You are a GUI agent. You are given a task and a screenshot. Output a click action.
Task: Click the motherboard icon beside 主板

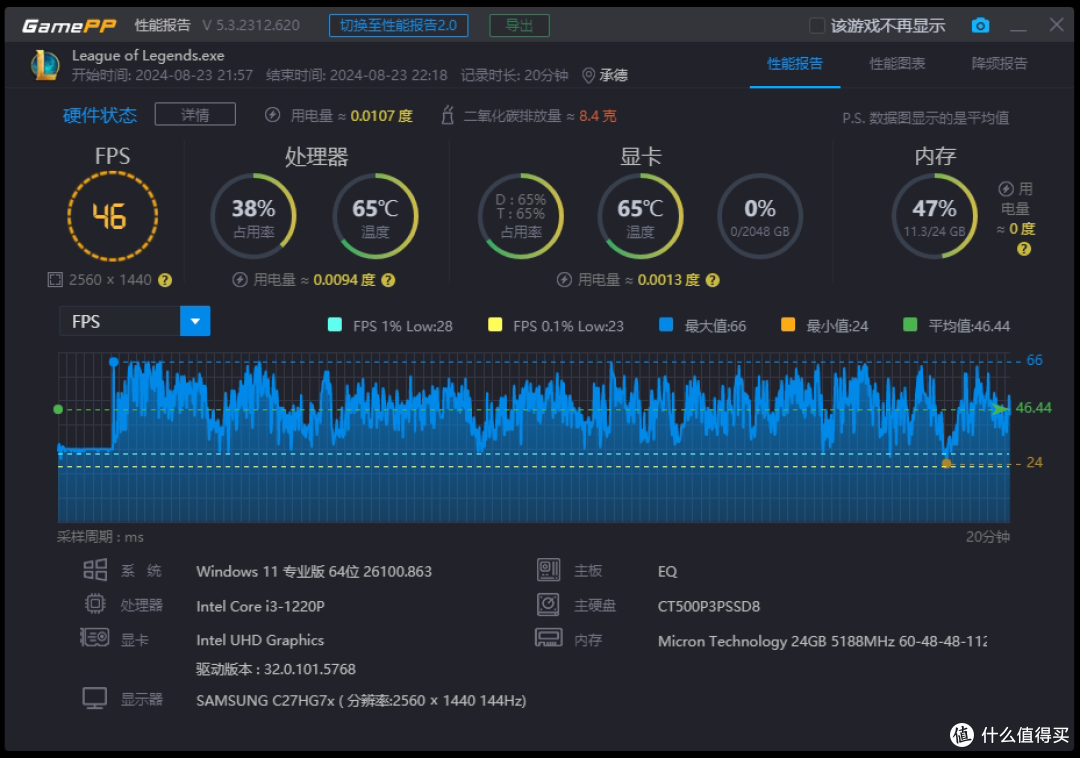[x=548, y=569]
